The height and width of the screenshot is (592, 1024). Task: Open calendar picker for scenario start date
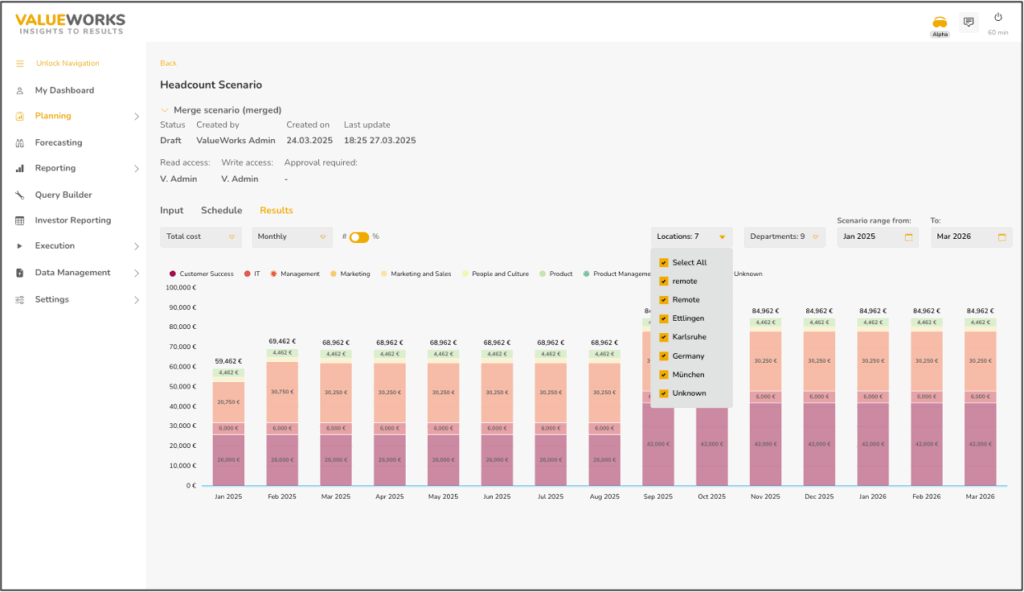pos(909,237)
